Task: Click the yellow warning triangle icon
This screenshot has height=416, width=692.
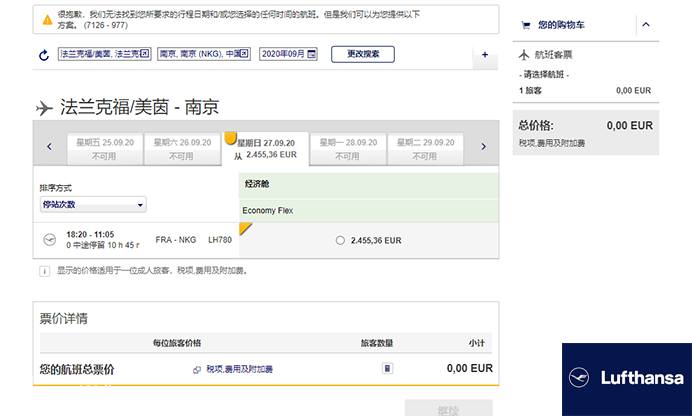Action: click(x=47, y=20)
